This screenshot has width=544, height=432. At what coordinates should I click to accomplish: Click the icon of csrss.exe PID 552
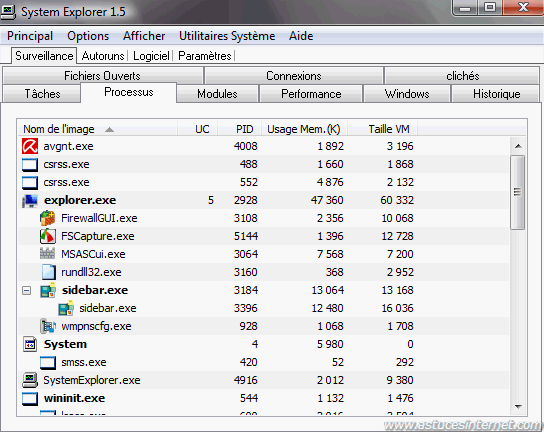tap(30, 183)
